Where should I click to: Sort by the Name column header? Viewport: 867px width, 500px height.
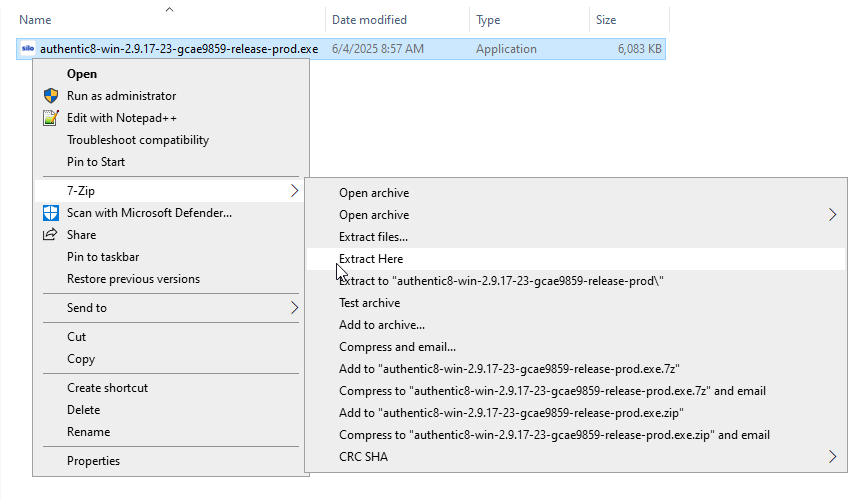tap(35, 20)
